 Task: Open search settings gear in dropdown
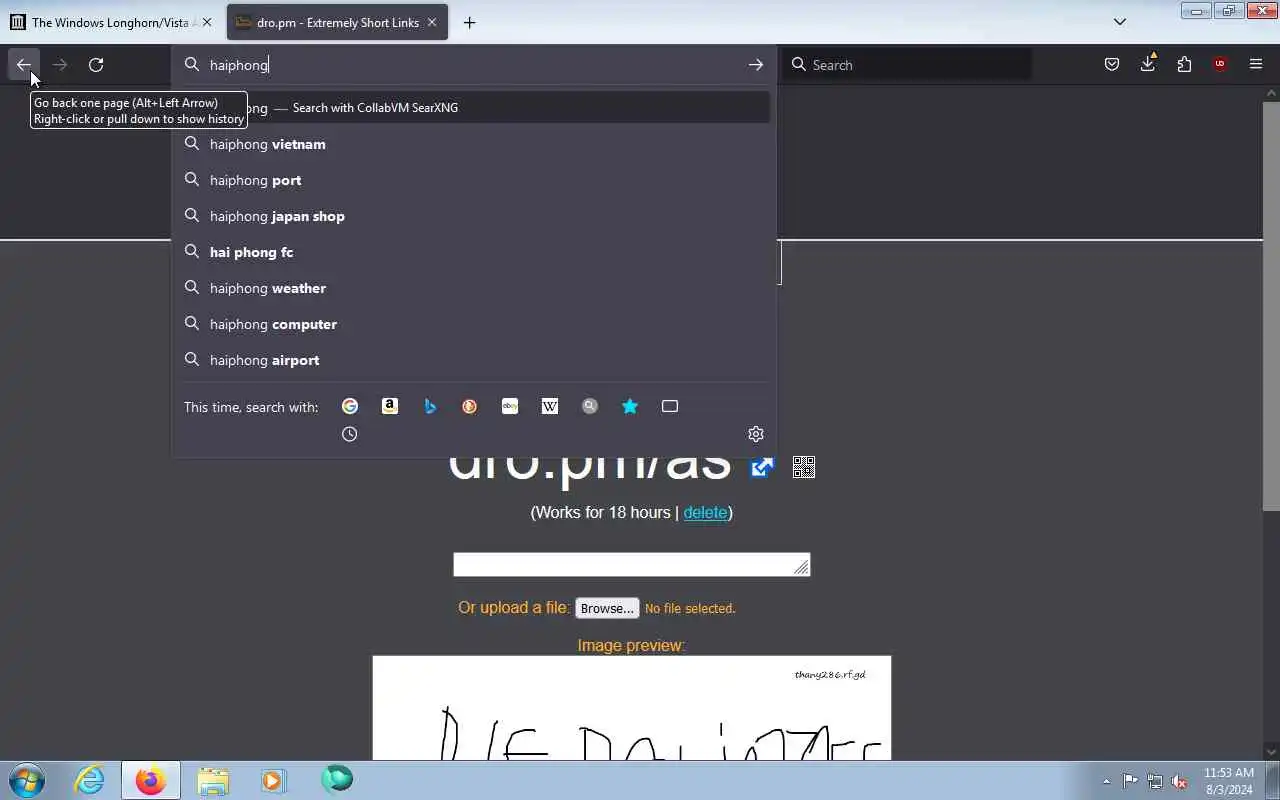pos(756,434)
